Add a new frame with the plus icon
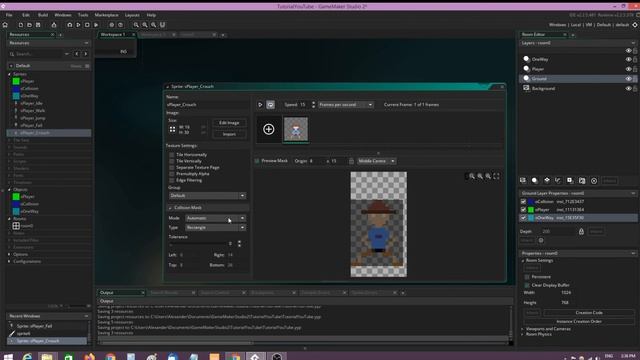The image size is (640, 360). pyautogui.click(x=269, y=129)
